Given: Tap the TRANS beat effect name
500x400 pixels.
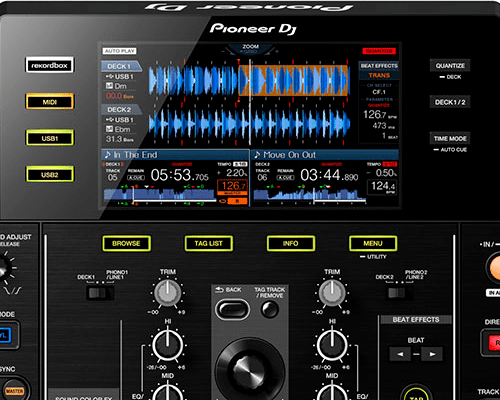Looking at the screenshot, I should (x=379, y=75).
